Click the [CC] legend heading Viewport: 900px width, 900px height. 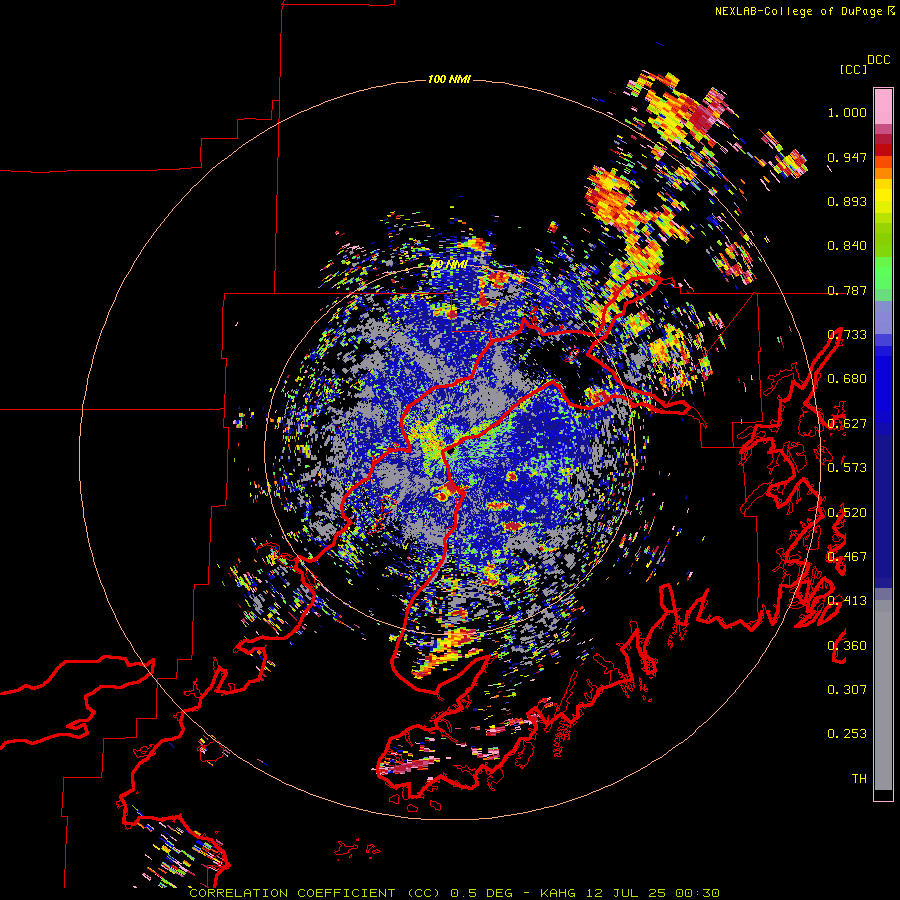coord(853,69)
